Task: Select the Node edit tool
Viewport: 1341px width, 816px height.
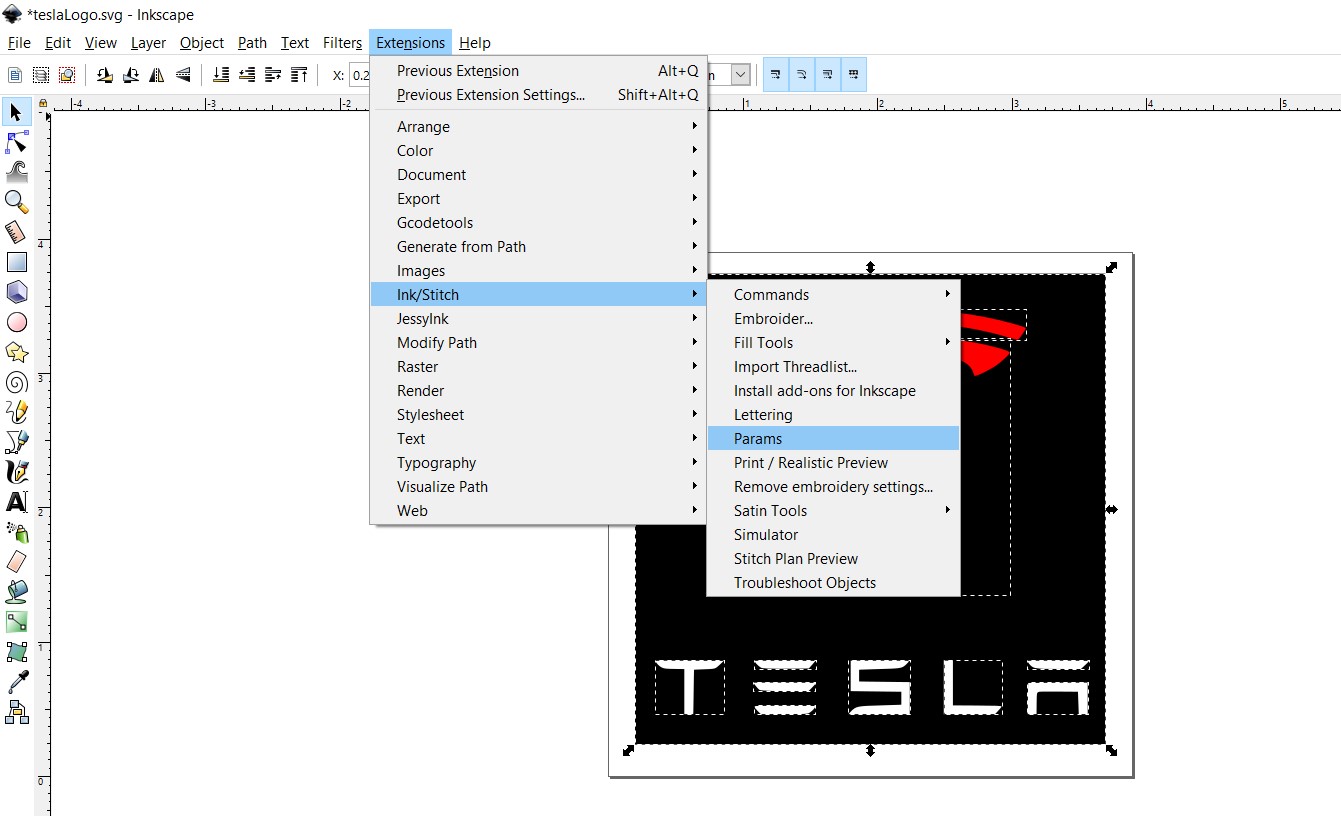Action: pos(16,142)
